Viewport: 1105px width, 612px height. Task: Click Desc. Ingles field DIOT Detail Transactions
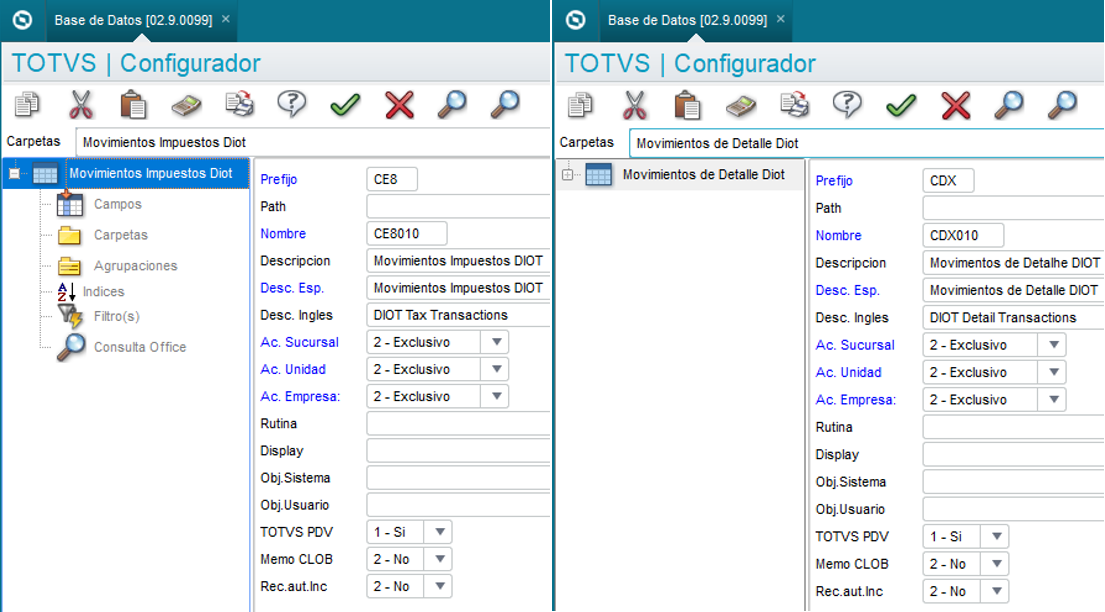[1013, 317]
